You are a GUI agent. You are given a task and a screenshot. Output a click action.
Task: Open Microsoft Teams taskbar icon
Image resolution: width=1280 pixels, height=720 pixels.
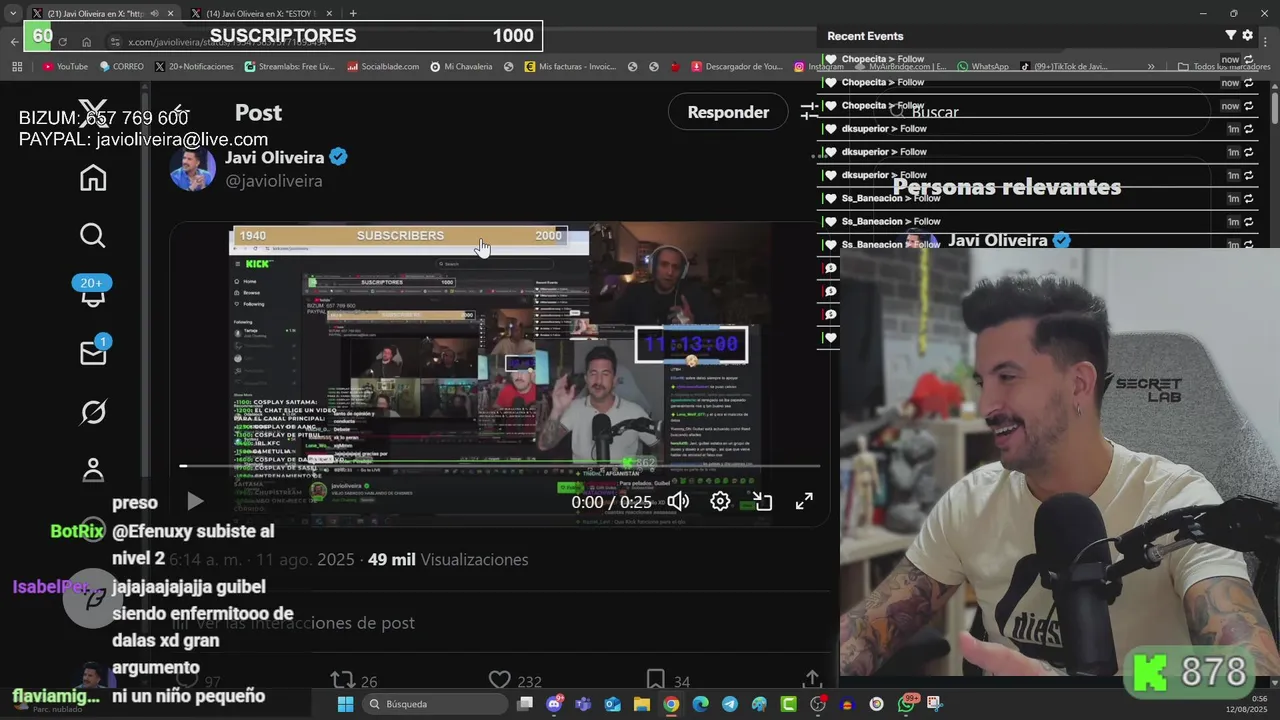coord(583,704)
